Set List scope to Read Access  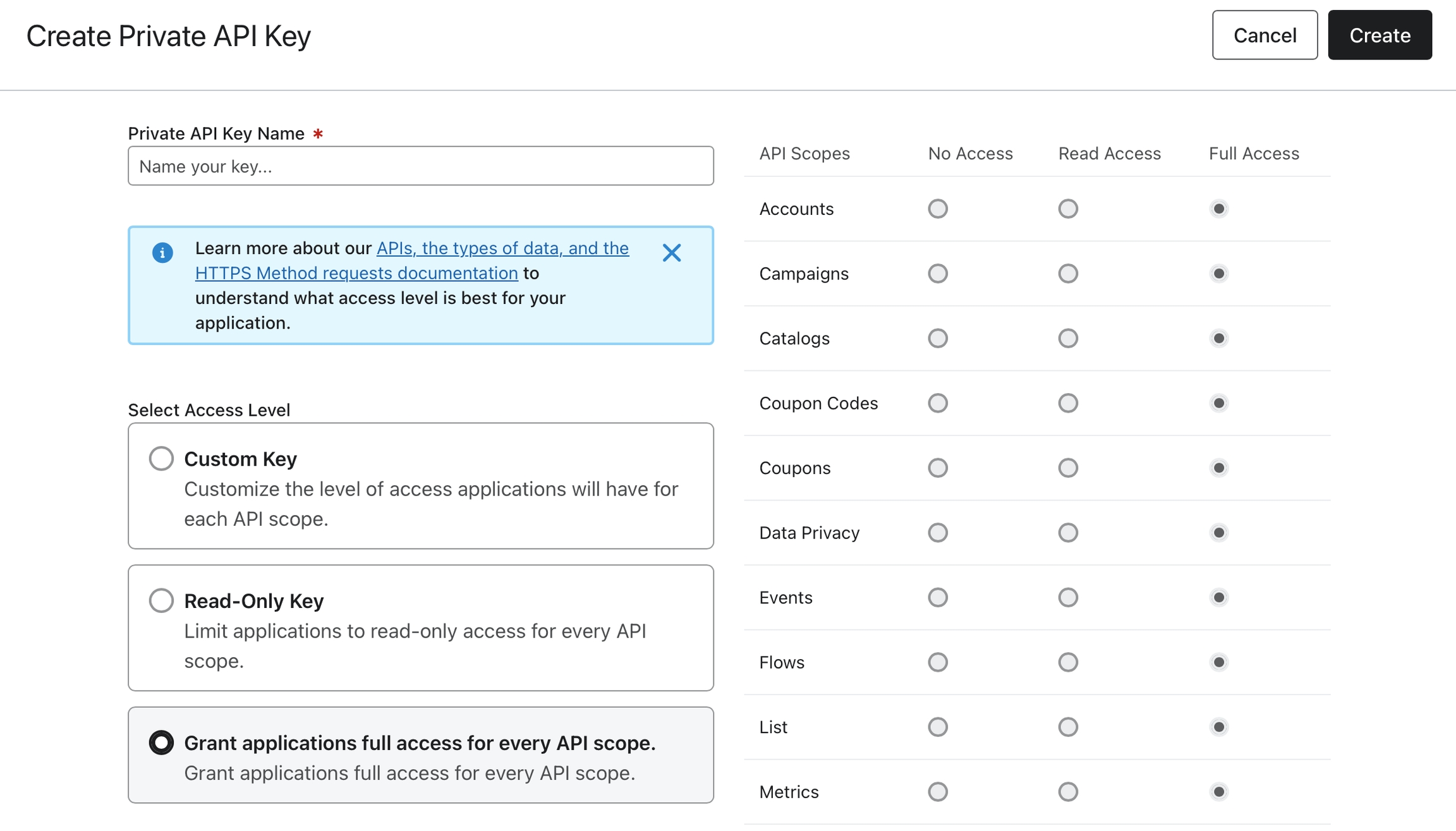tap(1068, 727)
